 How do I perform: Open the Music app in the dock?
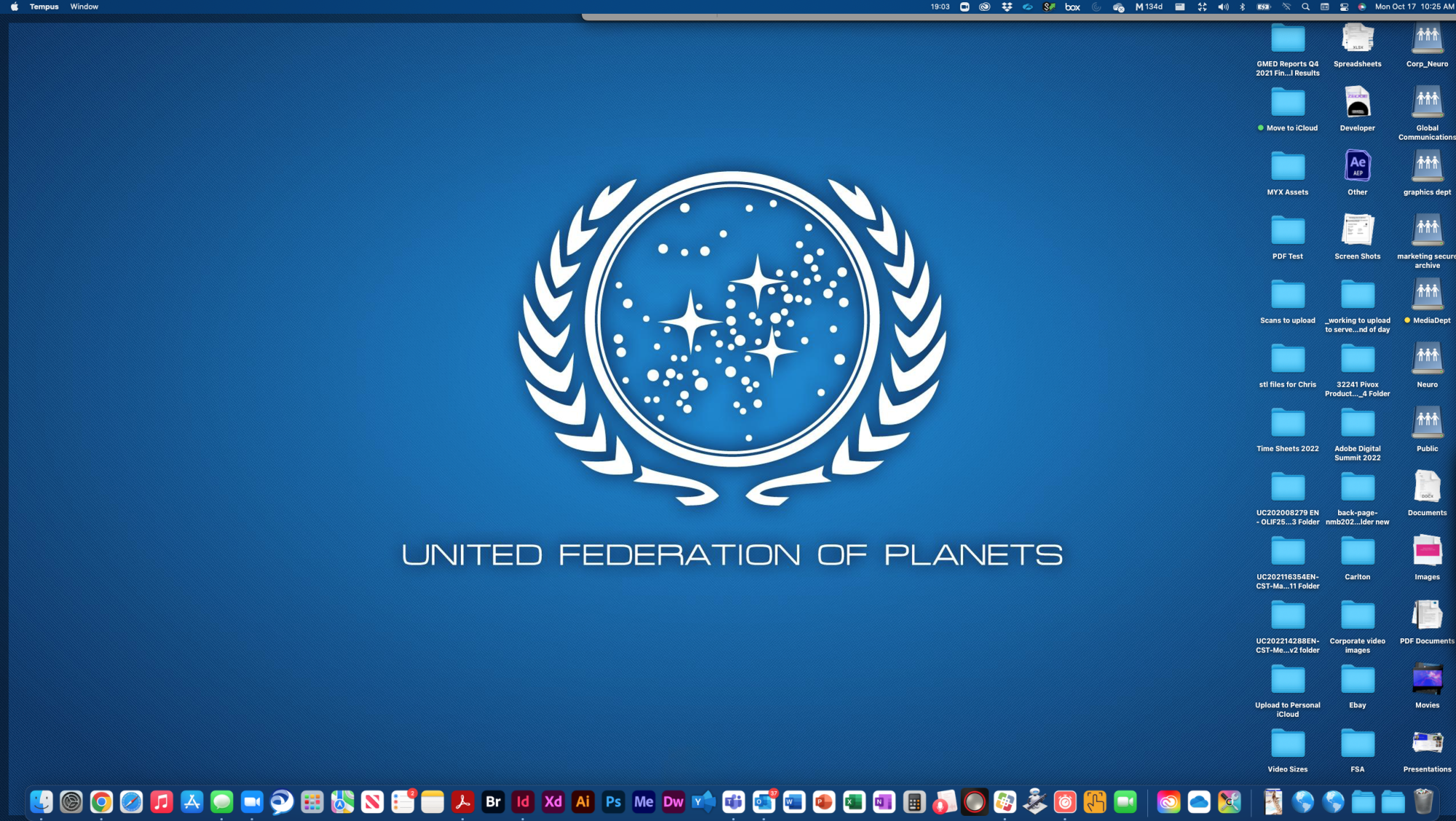pos(162,802)
